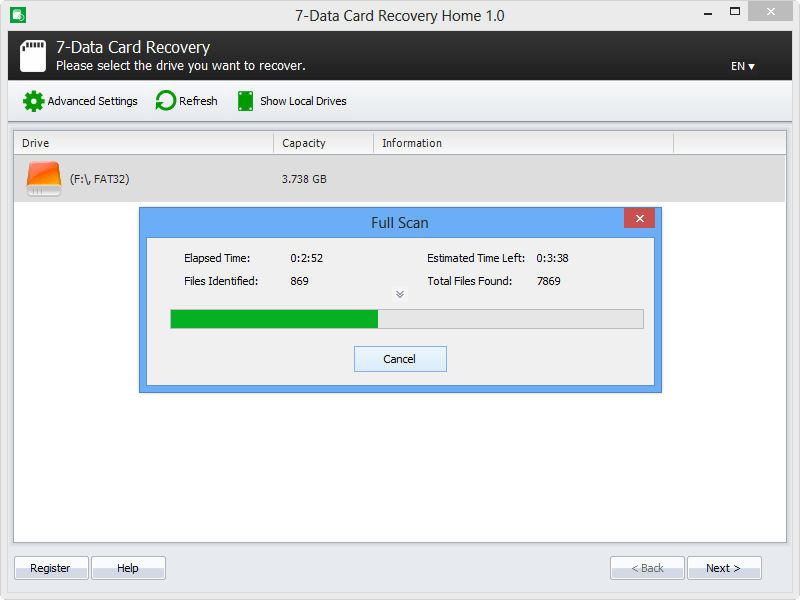Refresh the drive list
Image resolution: width=800 pixels, height=600 pixels.
[186, 101]
